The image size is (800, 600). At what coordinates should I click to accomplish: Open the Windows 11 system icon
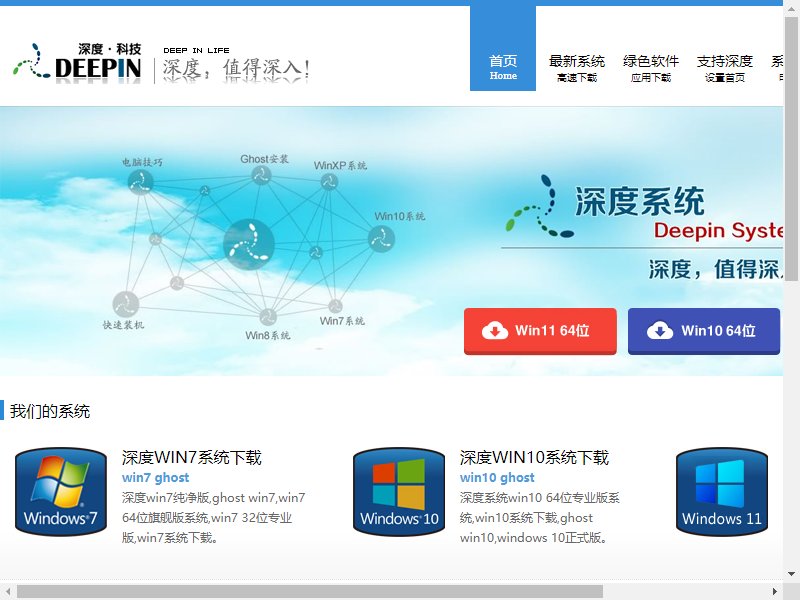722,492
